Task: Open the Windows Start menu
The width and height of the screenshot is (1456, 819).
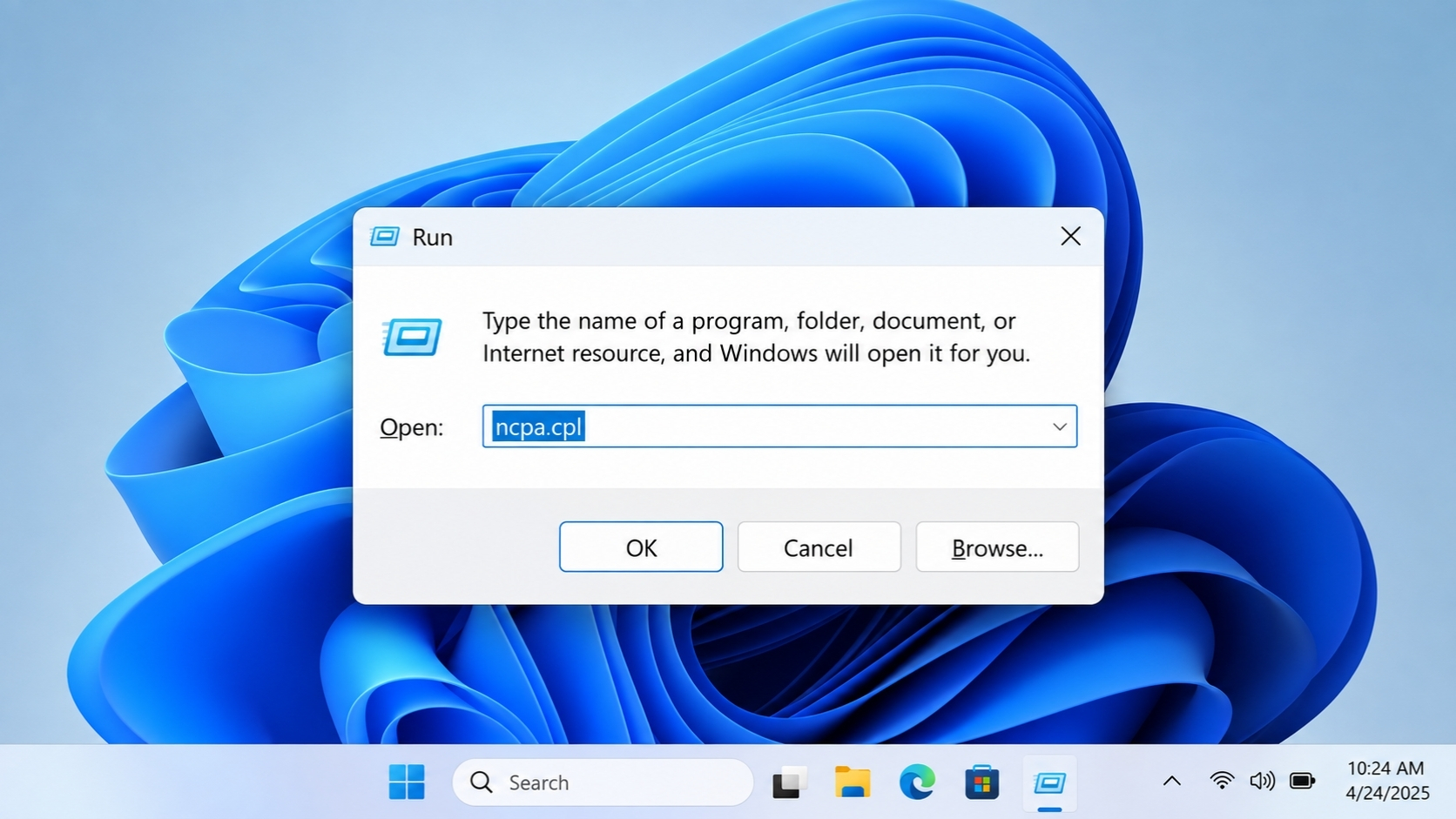Action: tap(407, 782)
